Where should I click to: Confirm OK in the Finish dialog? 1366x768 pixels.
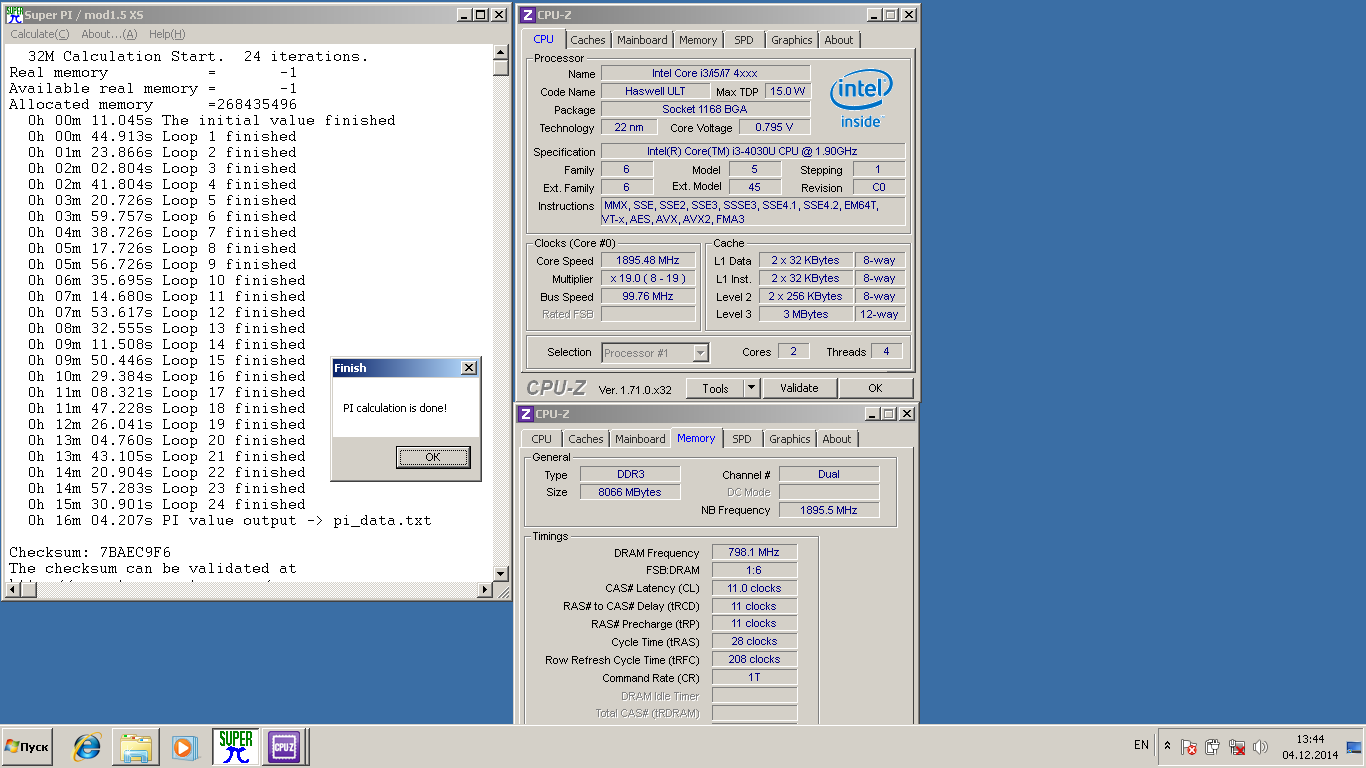tap(433, 457)
